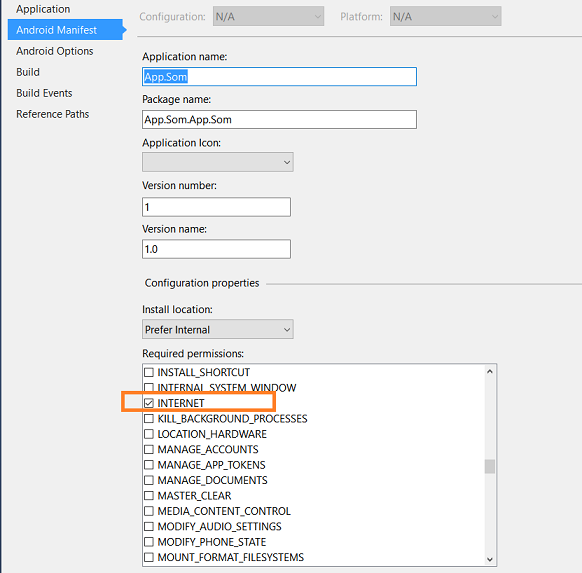Open the Build Events page
This screenshot has width=582, height=573.
(x=44, y=93)
